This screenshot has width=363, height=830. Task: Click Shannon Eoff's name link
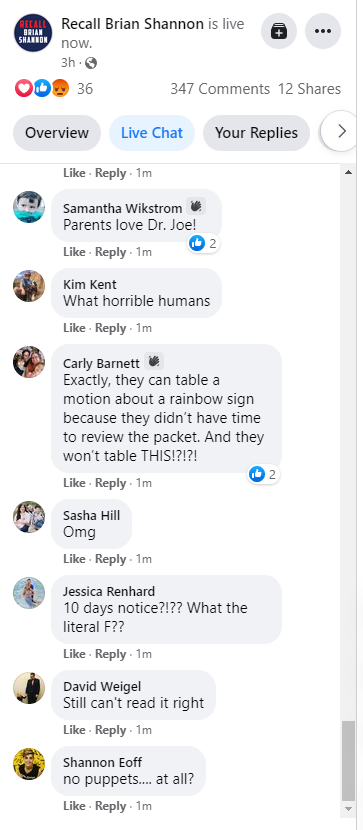click(x=102, y=762)
